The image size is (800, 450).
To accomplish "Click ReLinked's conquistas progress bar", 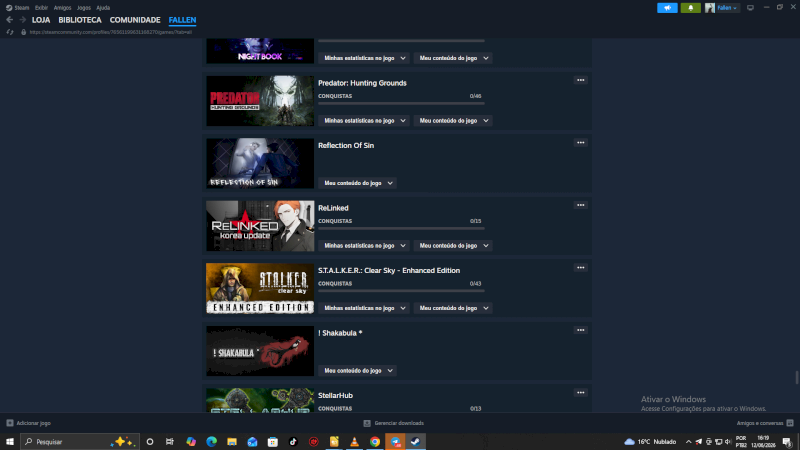I will (x=401, y=228).
